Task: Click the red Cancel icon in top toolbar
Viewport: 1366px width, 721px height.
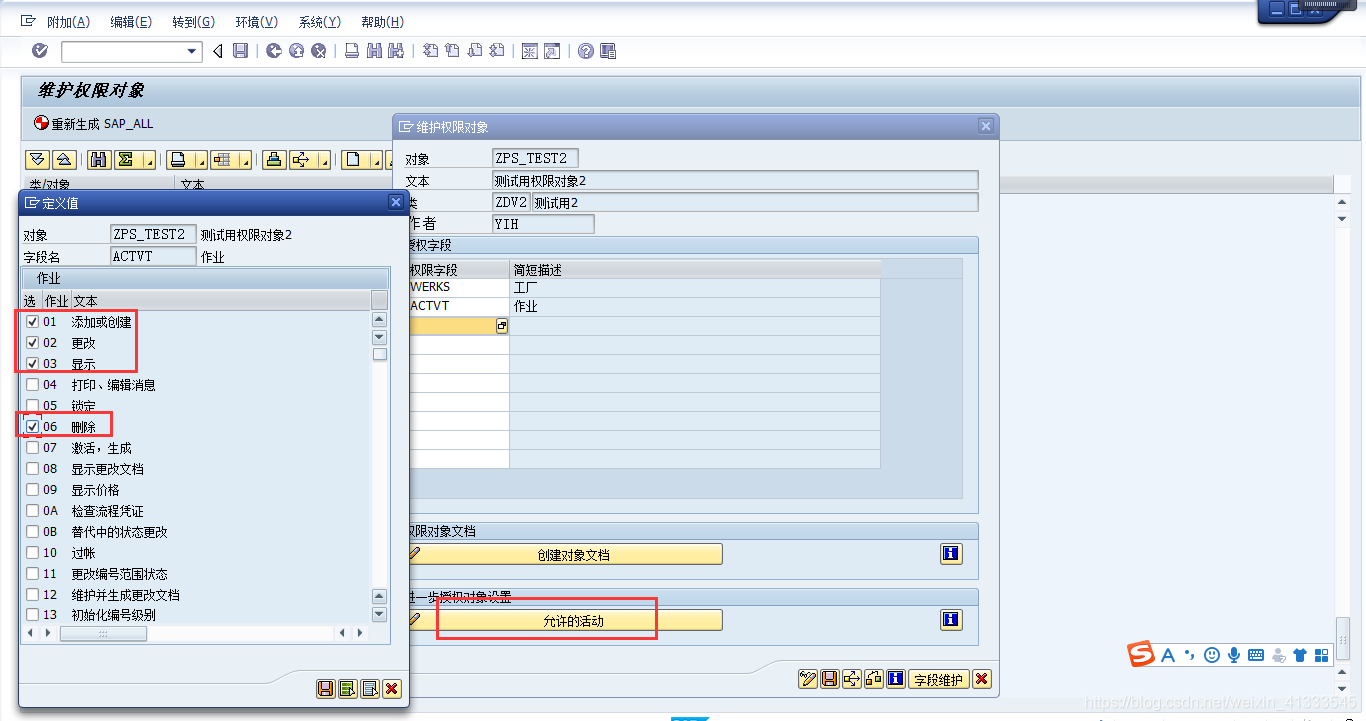Action: pos(319,51)
